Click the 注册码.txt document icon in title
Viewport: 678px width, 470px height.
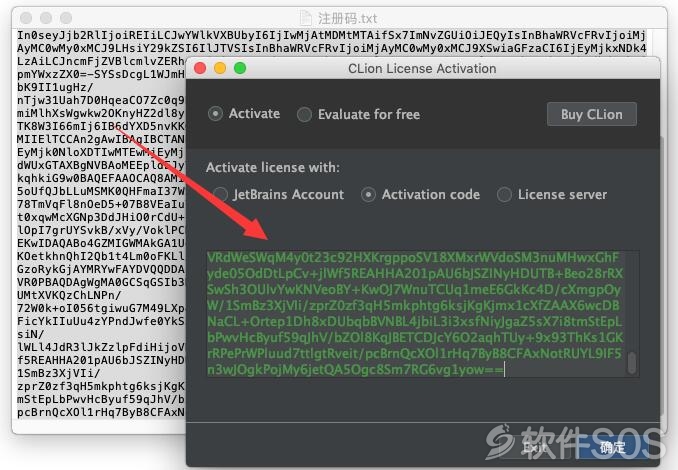click(x=306, y=18)
